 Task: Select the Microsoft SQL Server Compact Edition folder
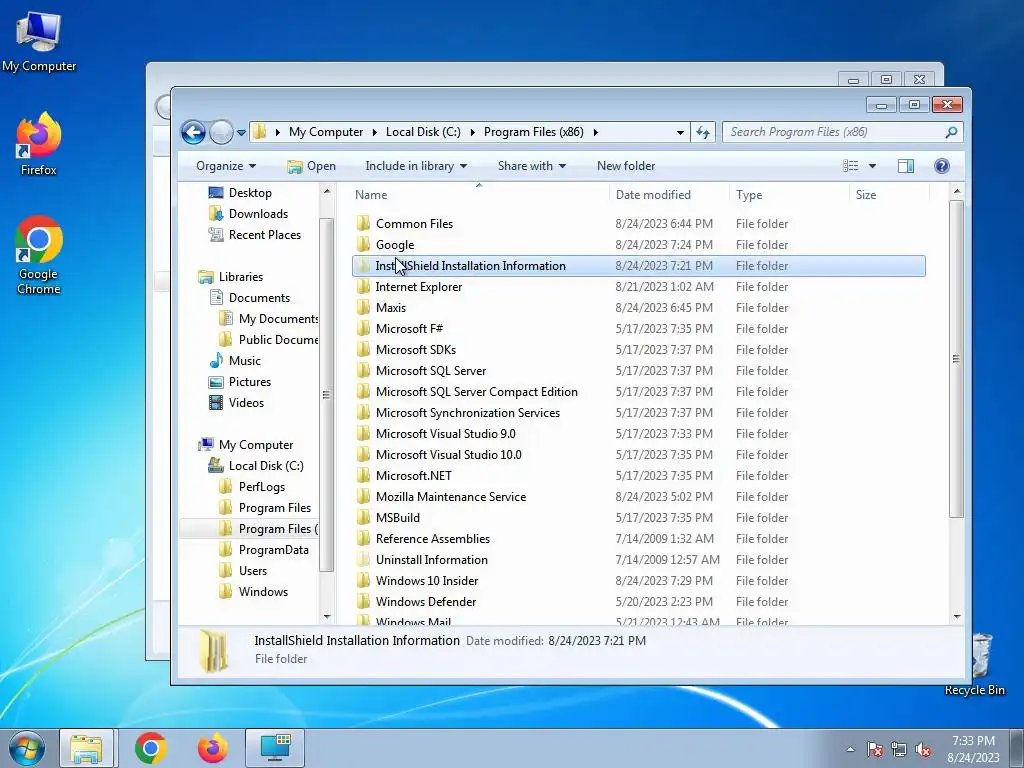click(x=477, y=392)
